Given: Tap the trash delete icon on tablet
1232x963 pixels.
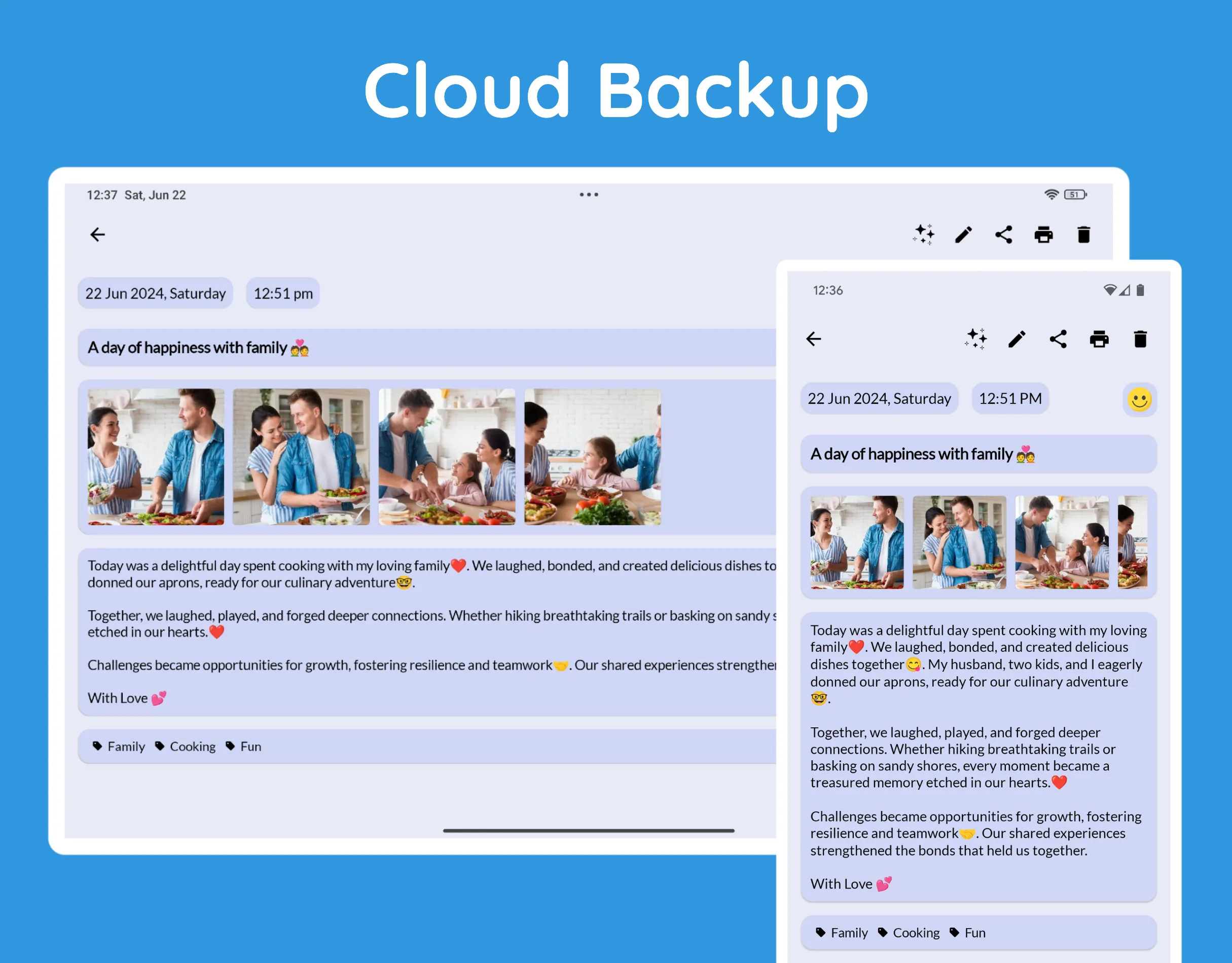Looking at the screenshot, I should [1083, 235].
